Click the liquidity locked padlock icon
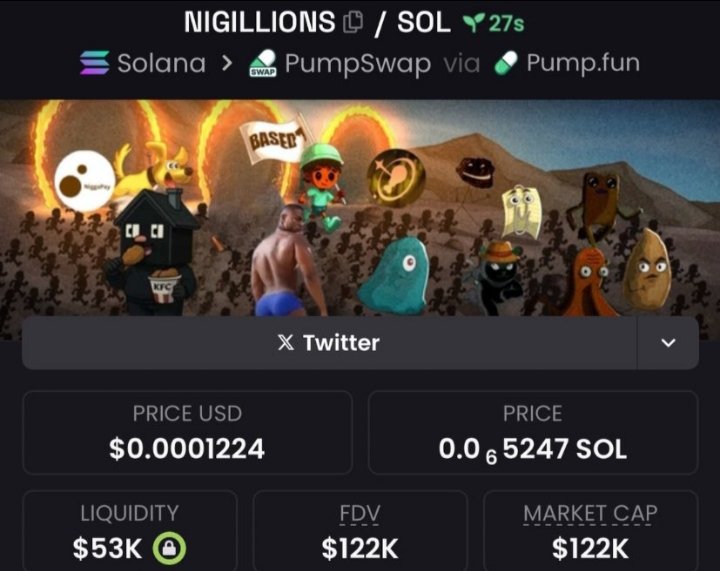The width and height of the screenshot is (720, 571). pyautogui.click(x=169, y=548)
